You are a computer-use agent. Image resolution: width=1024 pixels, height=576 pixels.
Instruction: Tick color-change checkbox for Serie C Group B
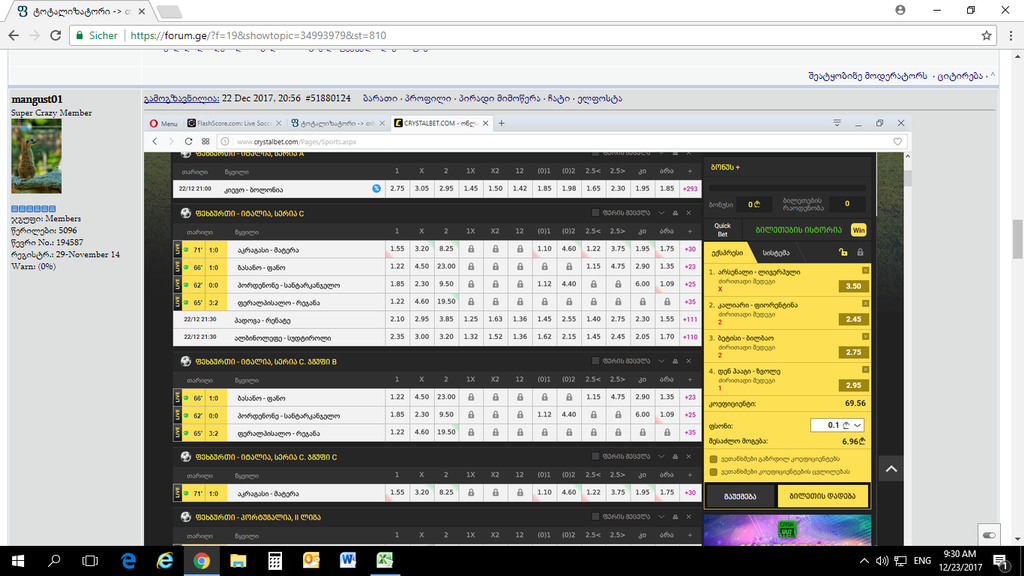coord(595,361)
